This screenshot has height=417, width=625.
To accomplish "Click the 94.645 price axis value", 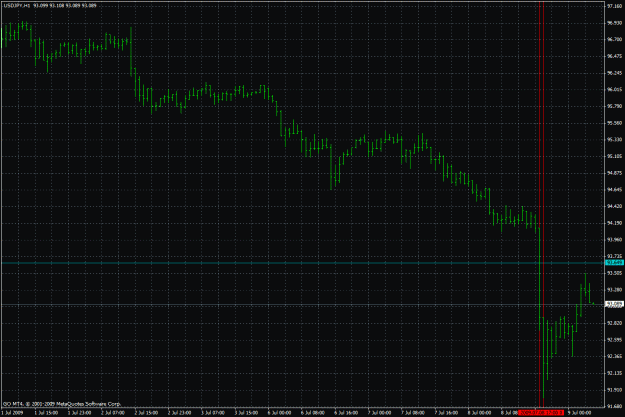I will pos(614,189).
